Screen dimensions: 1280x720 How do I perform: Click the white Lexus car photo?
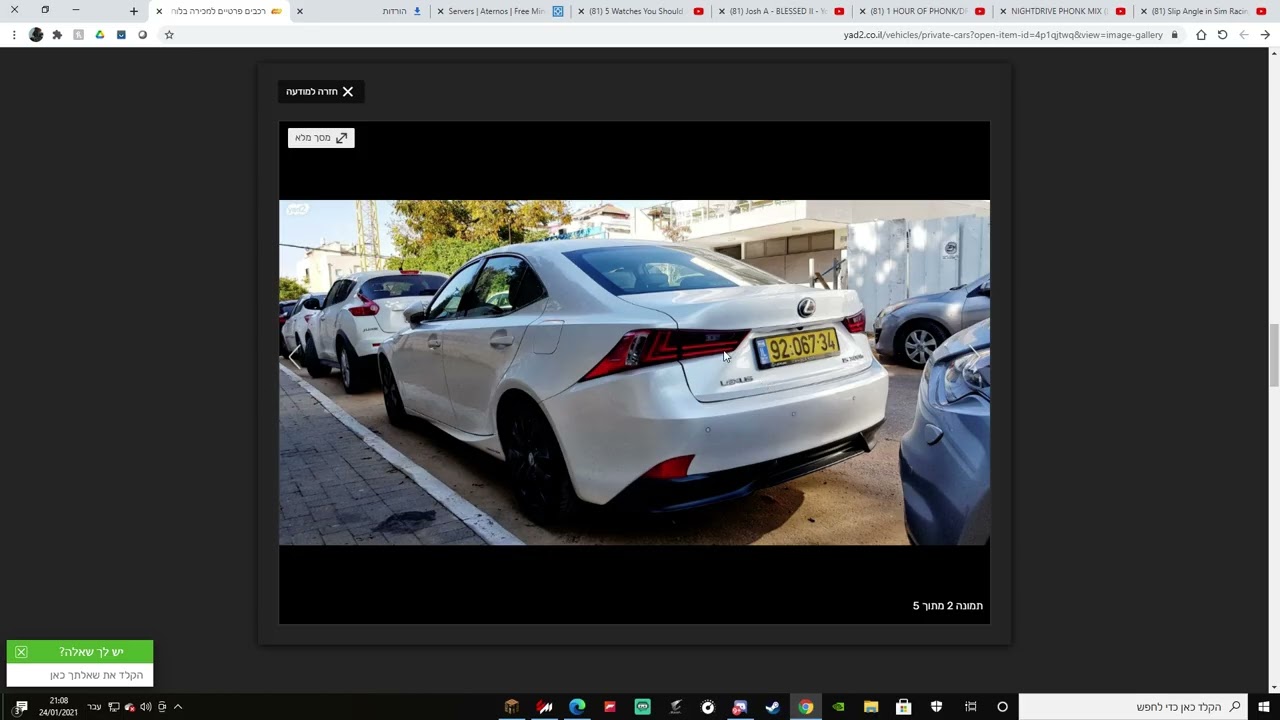point(634,372)
